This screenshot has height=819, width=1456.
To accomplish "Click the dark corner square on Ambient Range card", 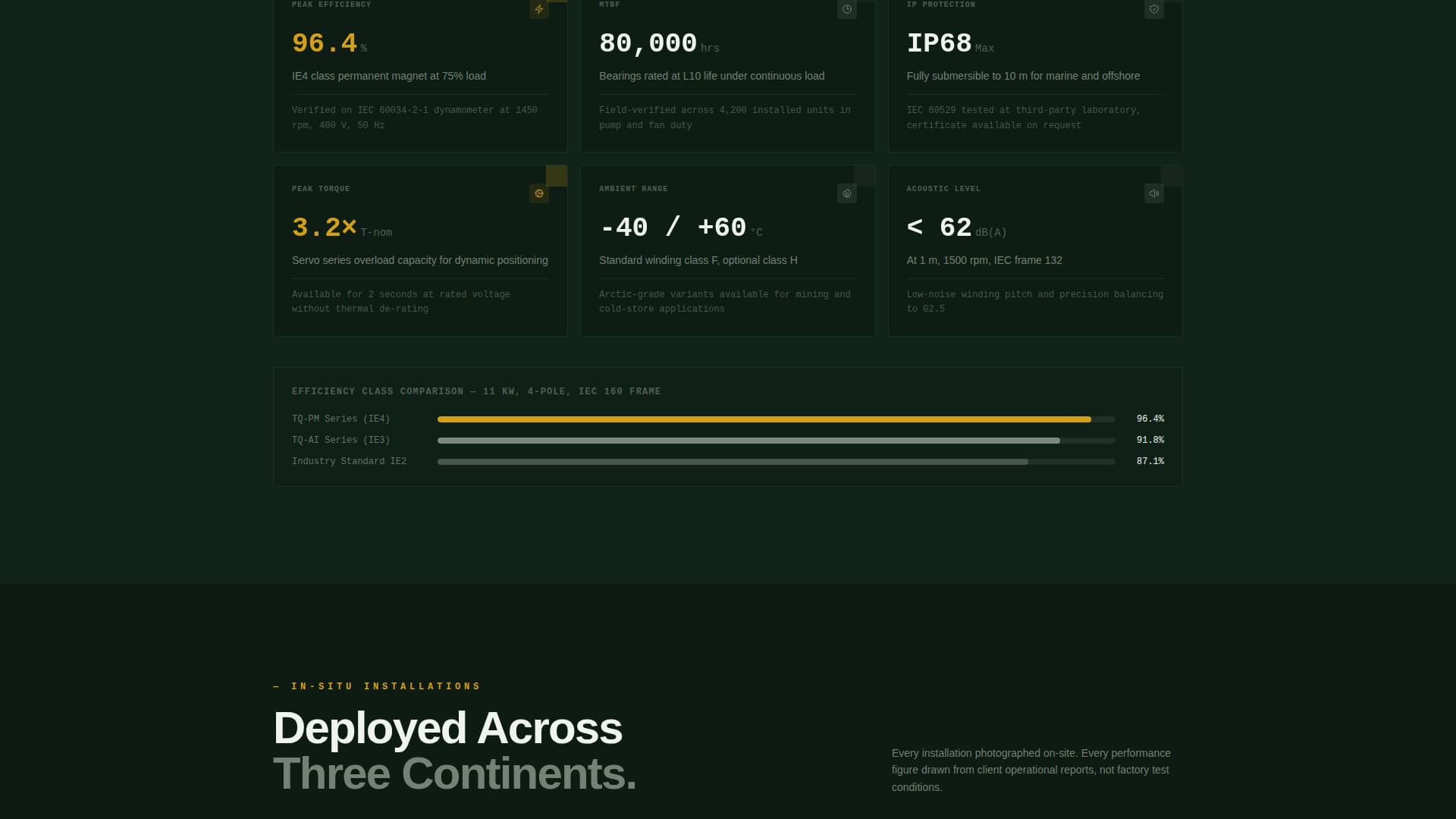I will tap(864, 176).
